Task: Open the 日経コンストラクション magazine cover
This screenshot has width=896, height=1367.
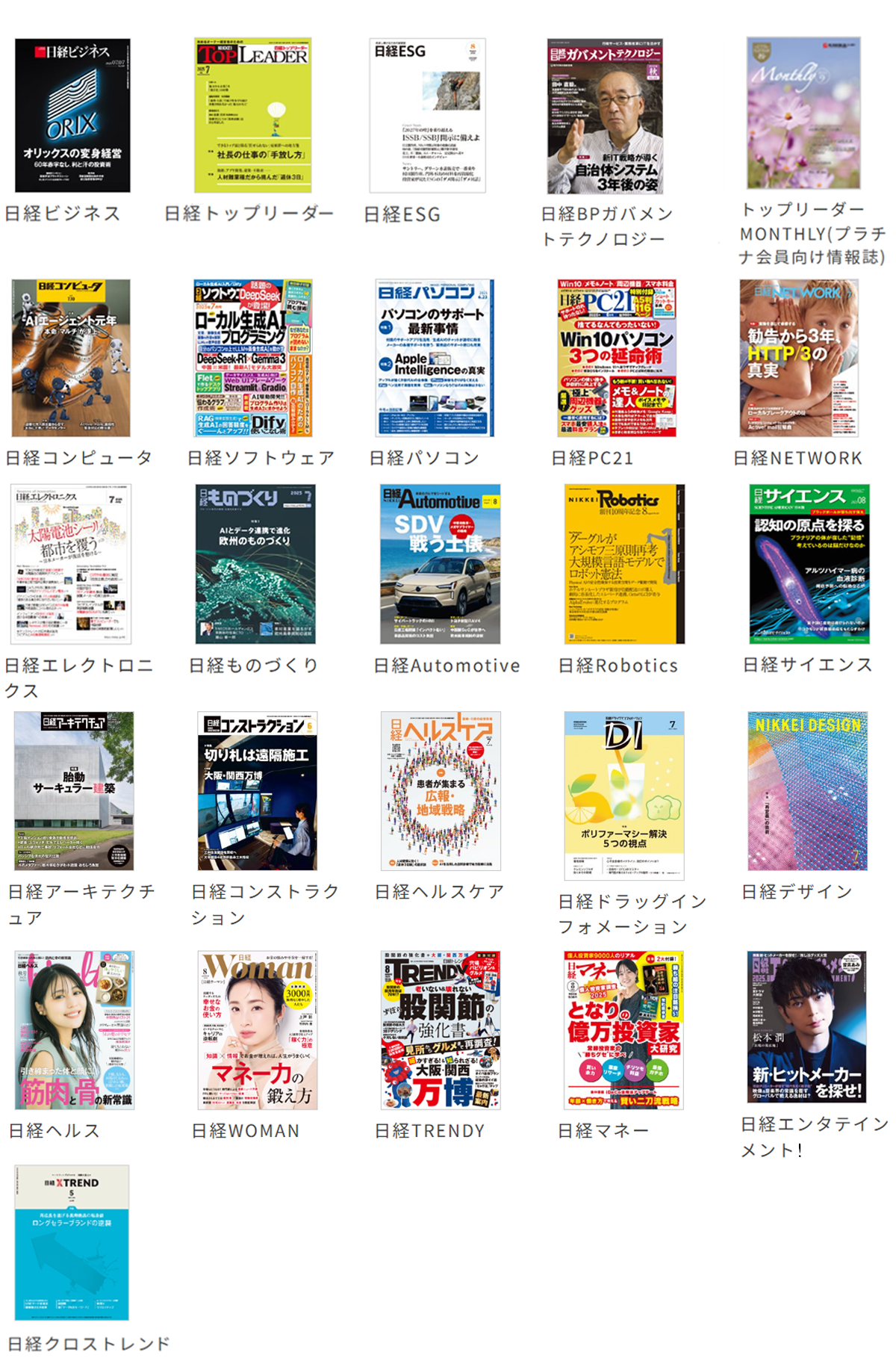Action: tap(258, 791)
